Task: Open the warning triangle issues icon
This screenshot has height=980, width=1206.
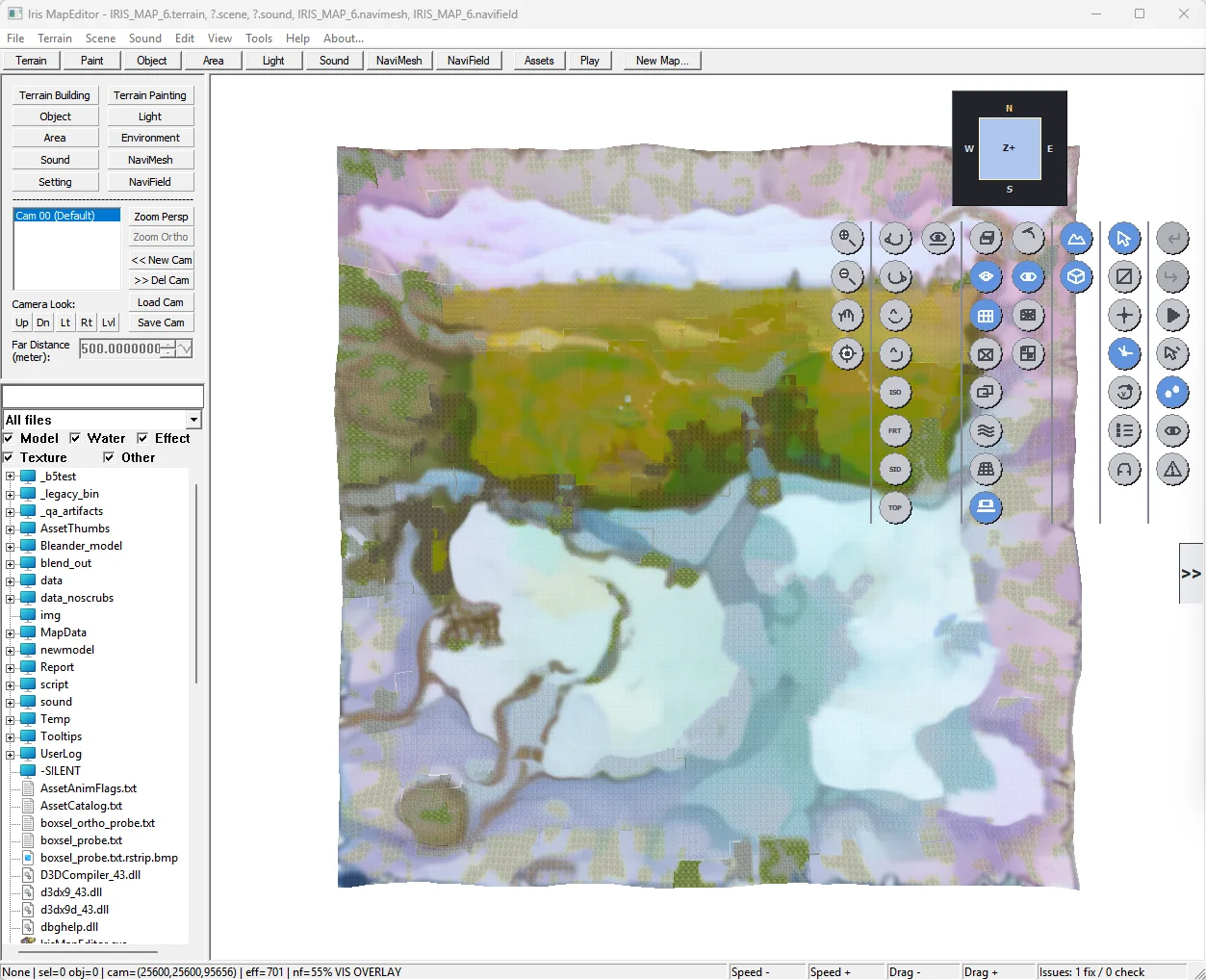Action: pos(1172,469)
